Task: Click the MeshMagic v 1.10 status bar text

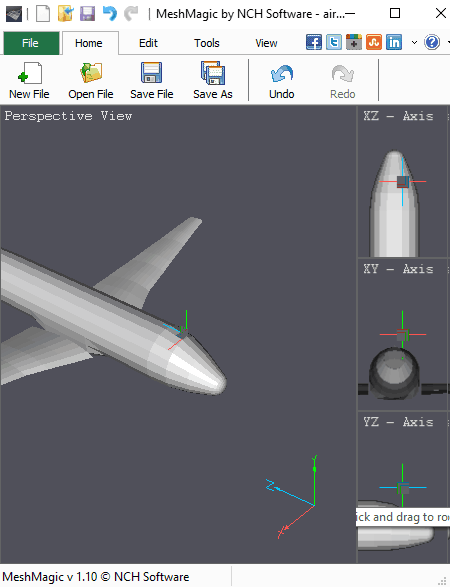Action: [x=96, y=577]
